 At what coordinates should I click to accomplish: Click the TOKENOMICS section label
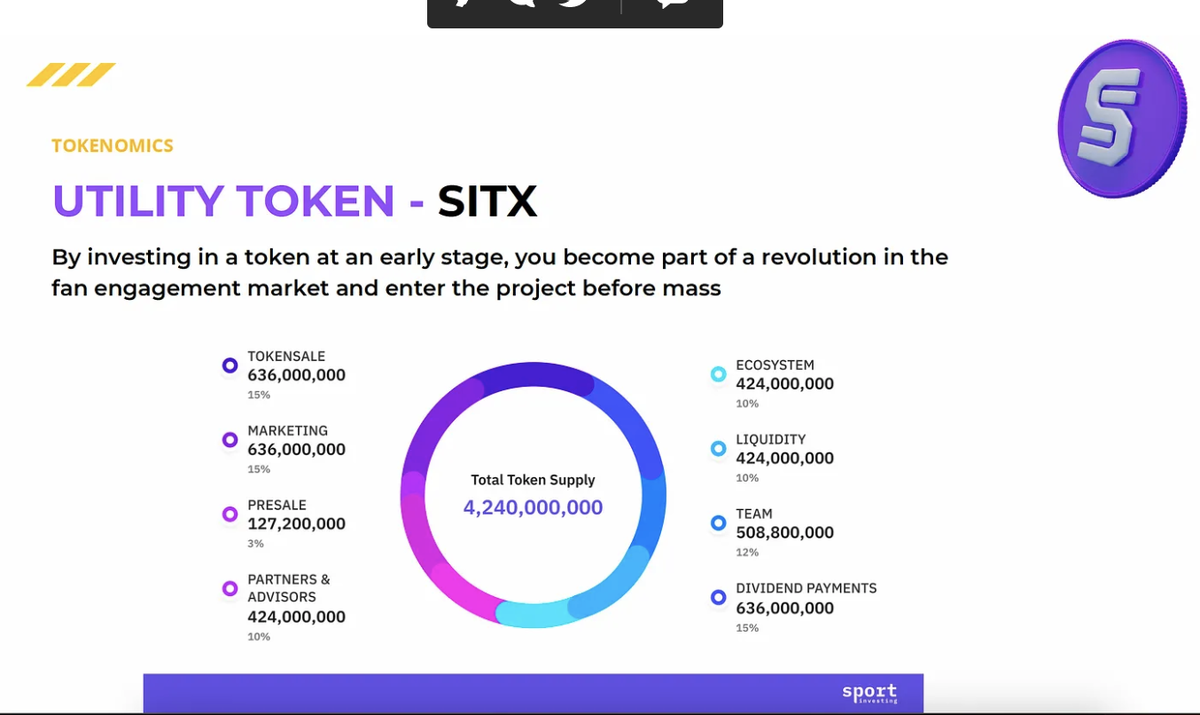pyautogui.click(x=112, y=146)
